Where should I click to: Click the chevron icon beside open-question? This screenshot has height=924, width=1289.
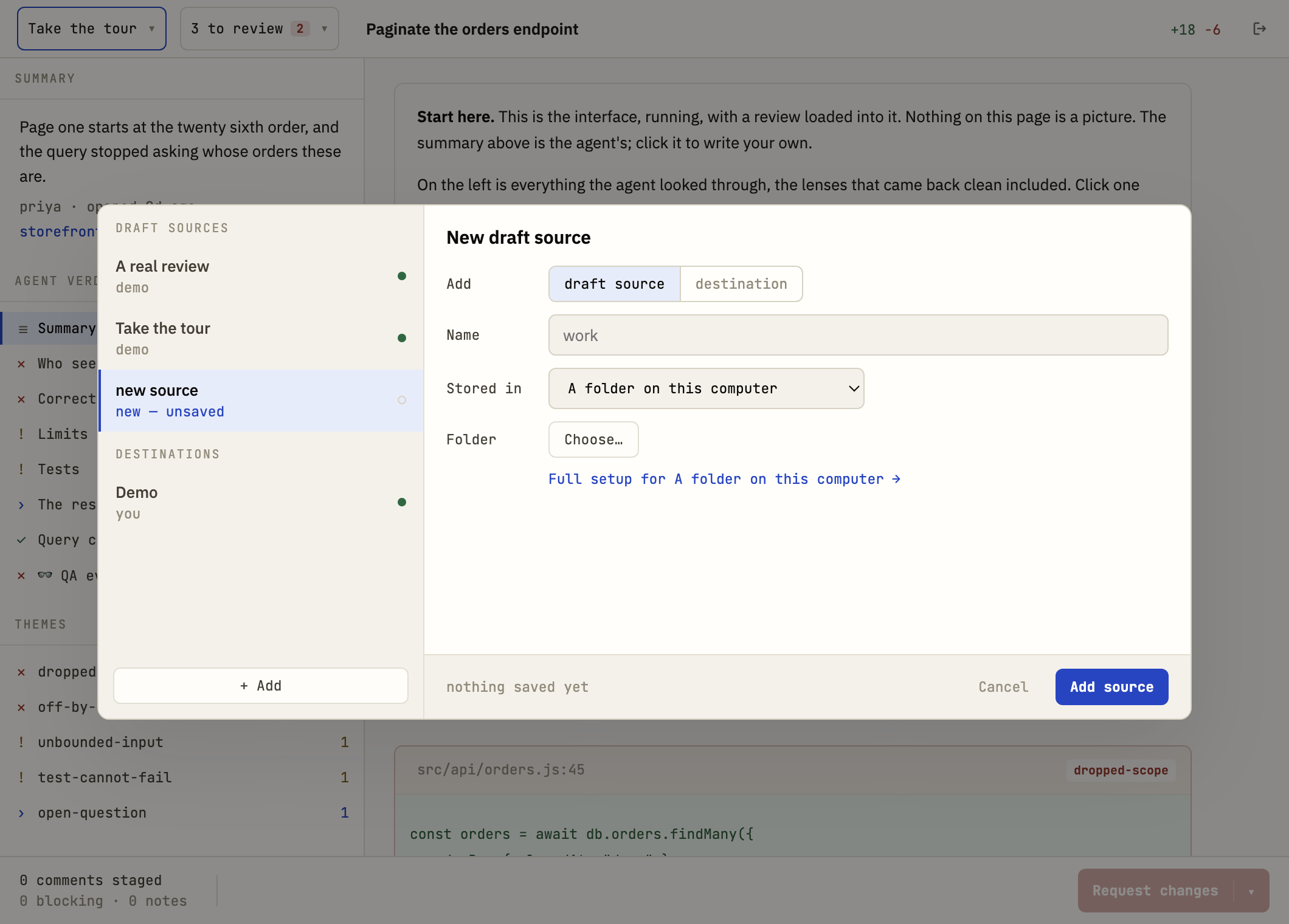coord(21,813)
